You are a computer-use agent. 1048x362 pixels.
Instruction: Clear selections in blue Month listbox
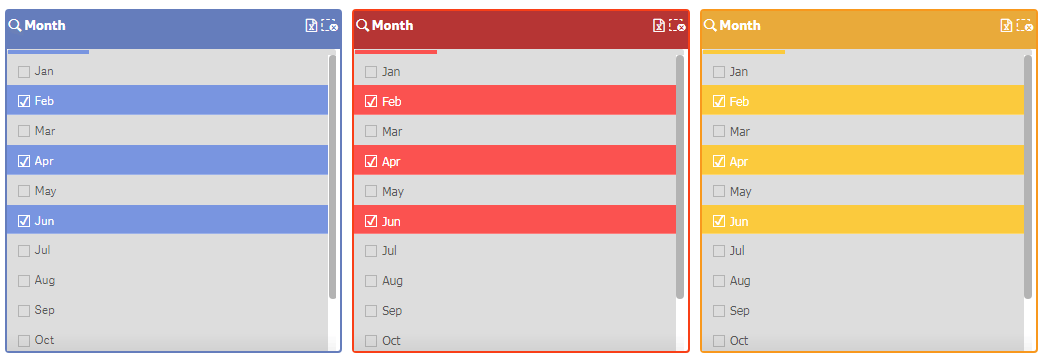pos(330,25)
